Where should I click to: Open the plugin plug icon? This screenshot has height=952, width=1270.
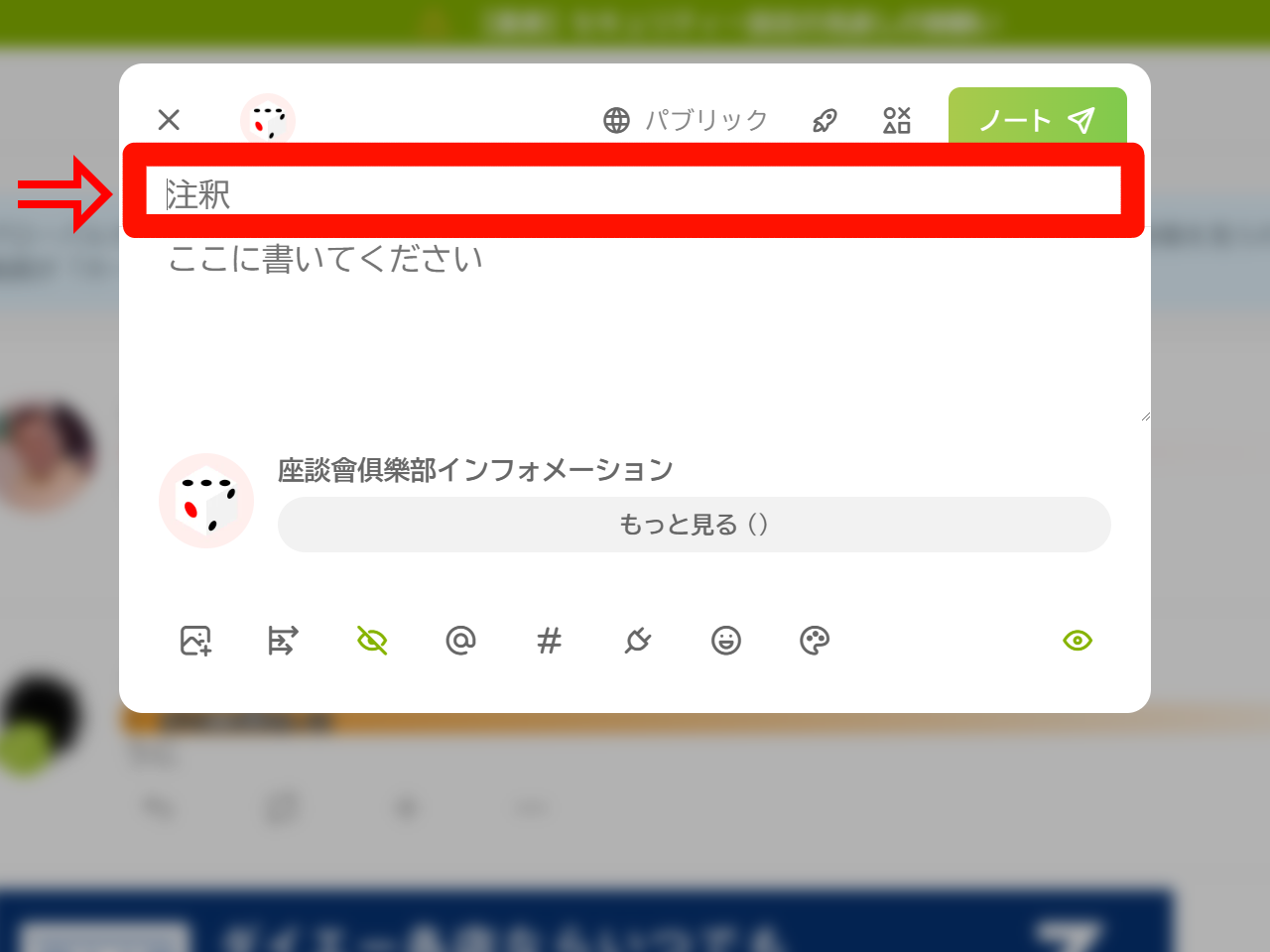(x=637, y=641)
